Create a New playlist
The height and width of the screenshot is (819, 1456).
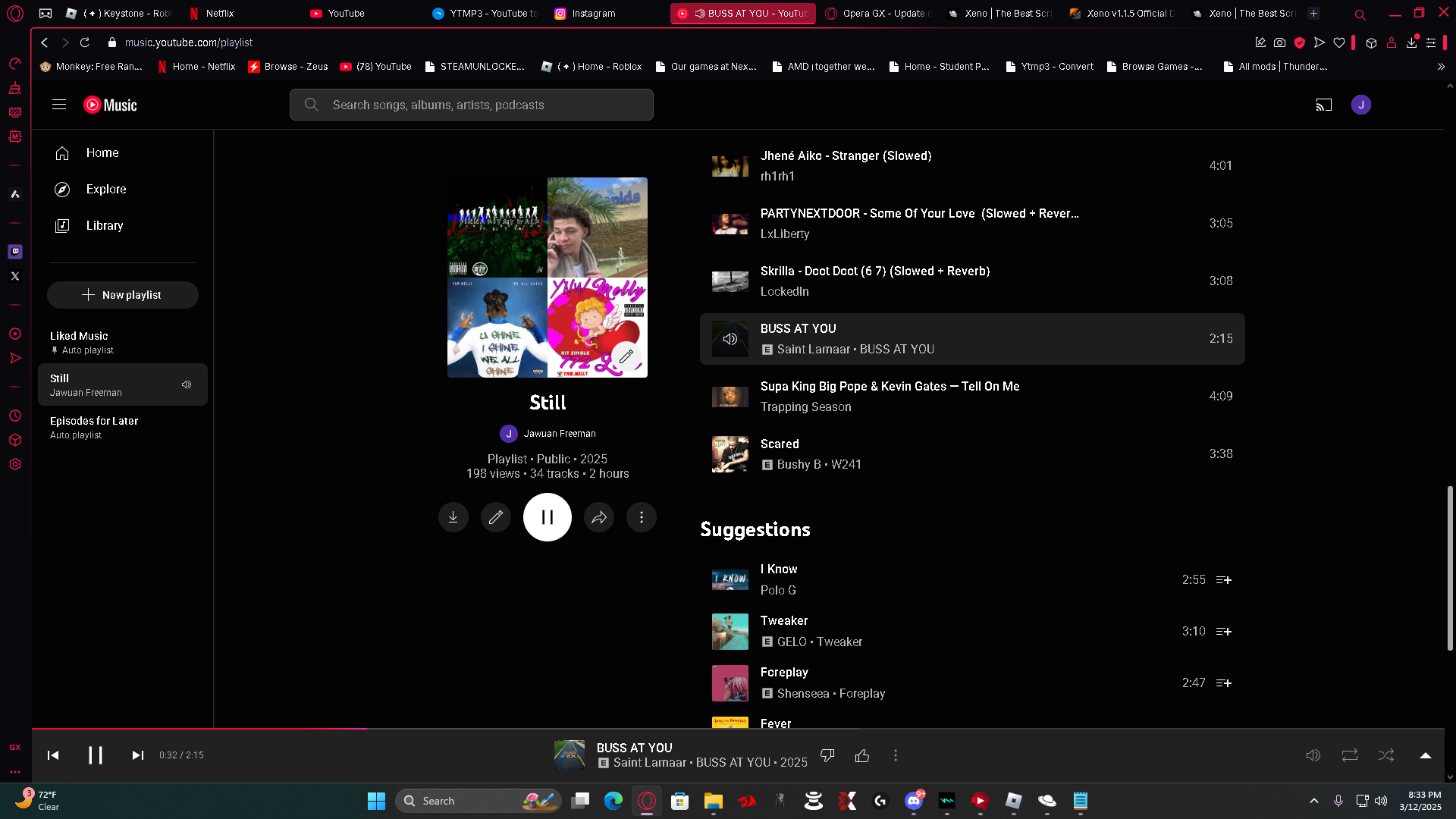click(123, 295)
